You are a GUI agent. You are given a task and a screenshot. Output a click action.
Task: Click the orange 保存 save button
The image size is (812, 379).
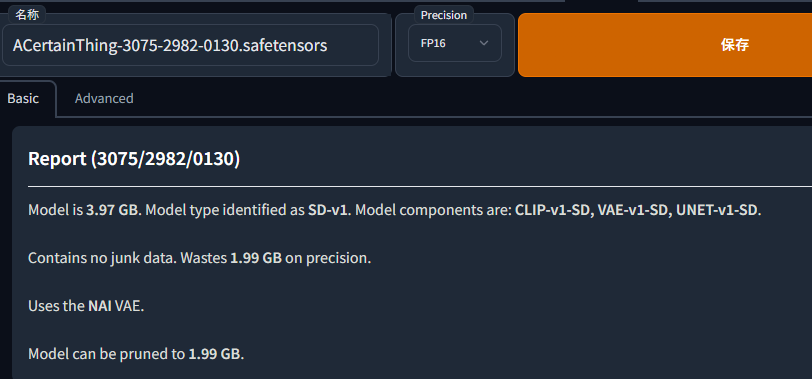click(665, 45)
